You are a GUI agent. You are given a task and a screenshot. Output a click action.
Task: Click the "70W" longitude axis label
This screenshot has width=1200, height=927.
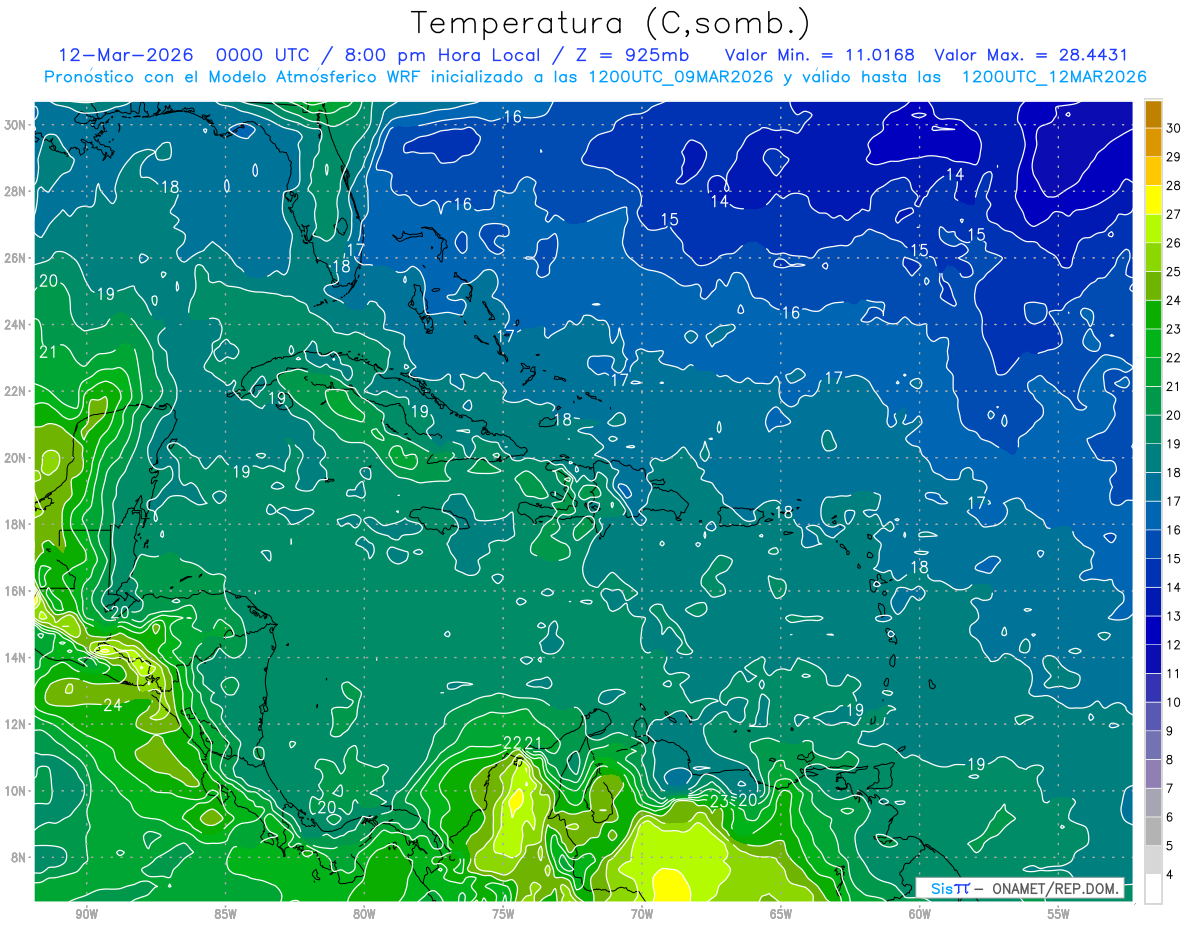(x=642, y=914)
